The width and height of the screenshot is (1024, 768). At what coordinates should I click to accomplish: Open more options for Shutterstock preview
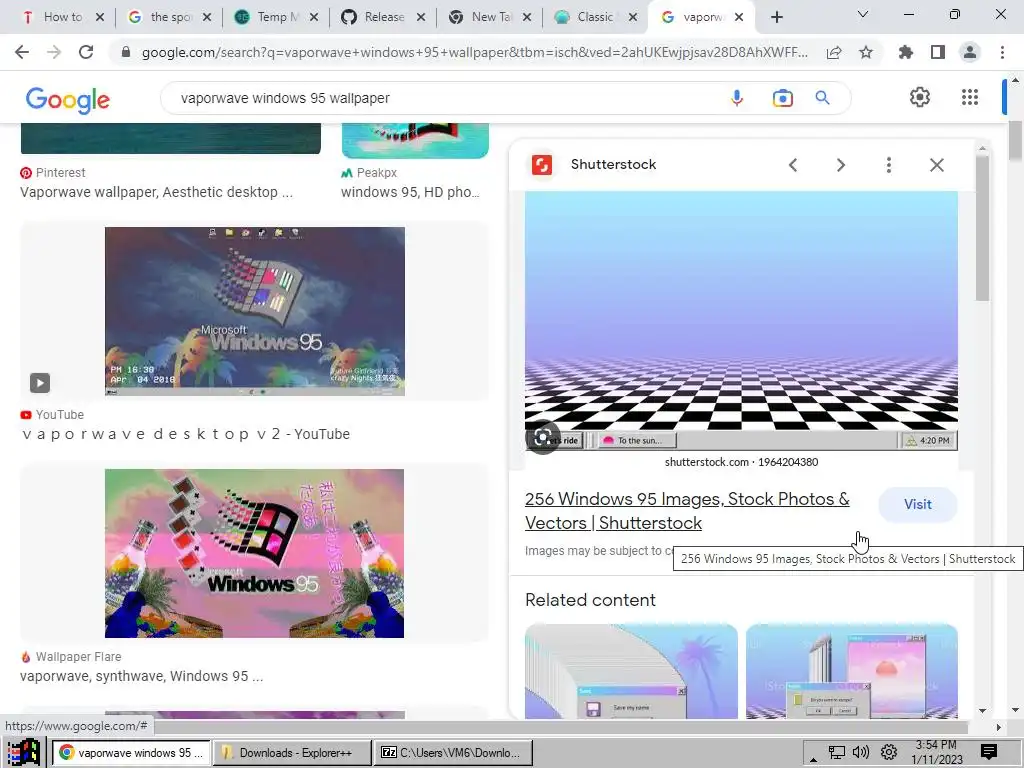click(889, 165)
